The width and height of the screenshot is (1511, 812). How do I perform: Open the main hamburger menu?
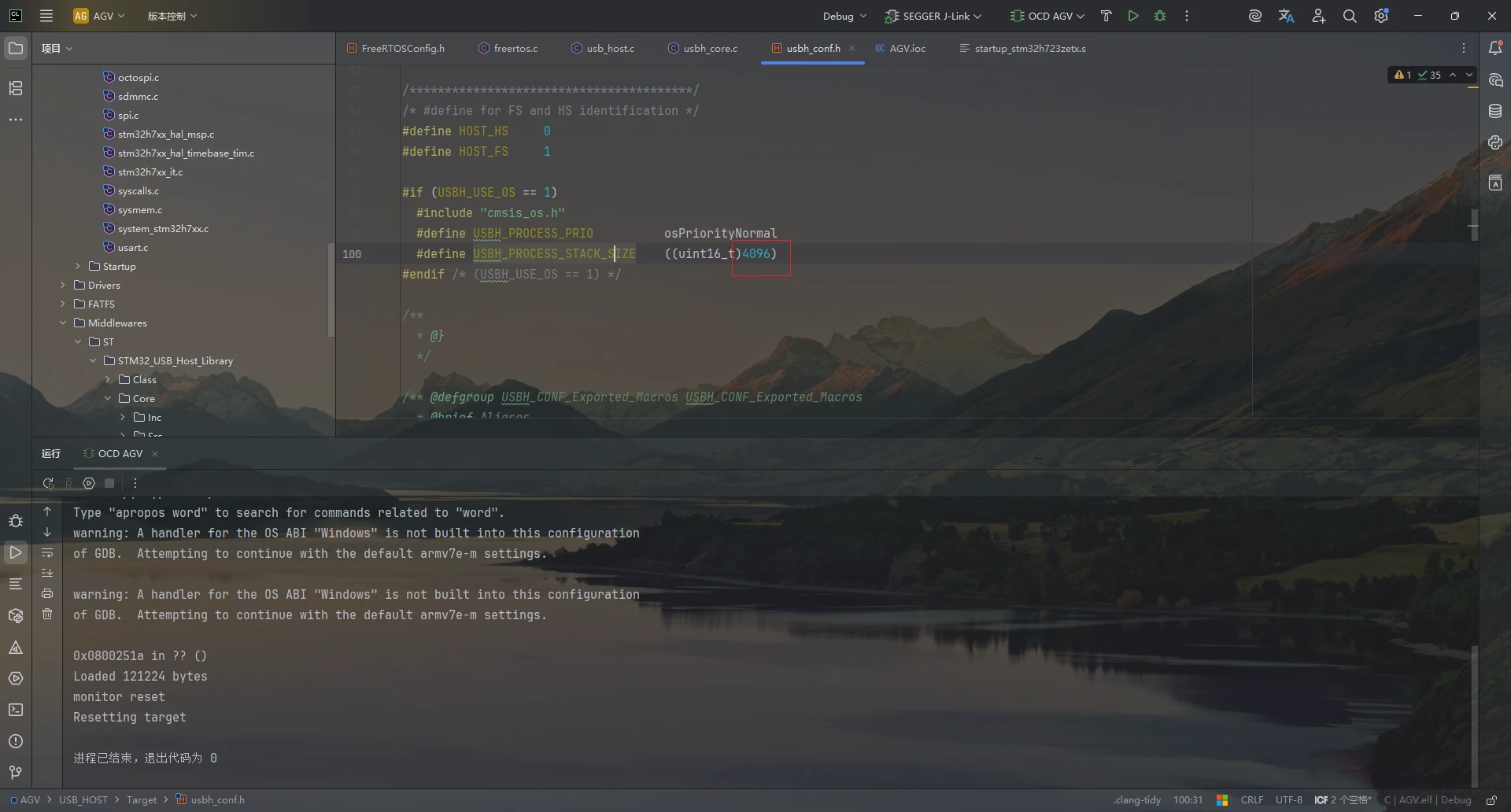pos(46,16)
